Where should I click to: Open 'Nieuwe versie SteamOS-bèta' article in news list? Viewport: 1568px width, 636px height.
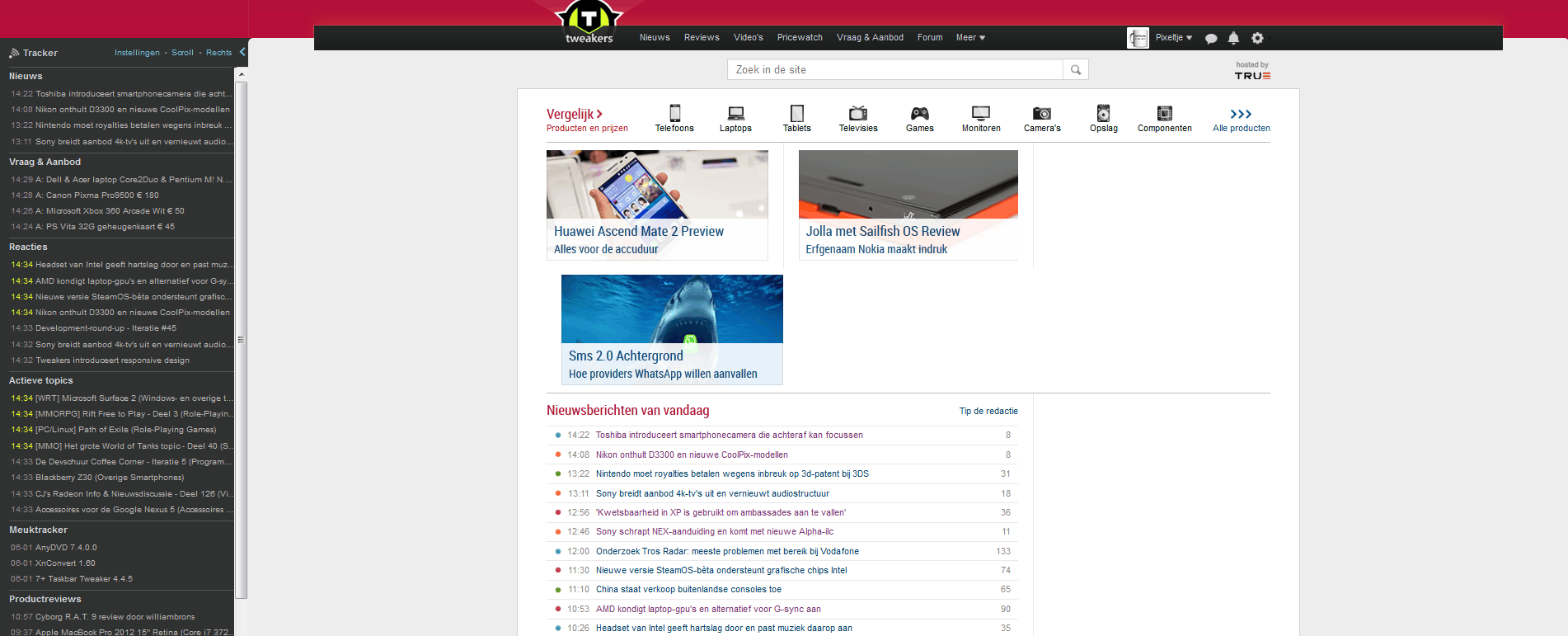(721, 570)
